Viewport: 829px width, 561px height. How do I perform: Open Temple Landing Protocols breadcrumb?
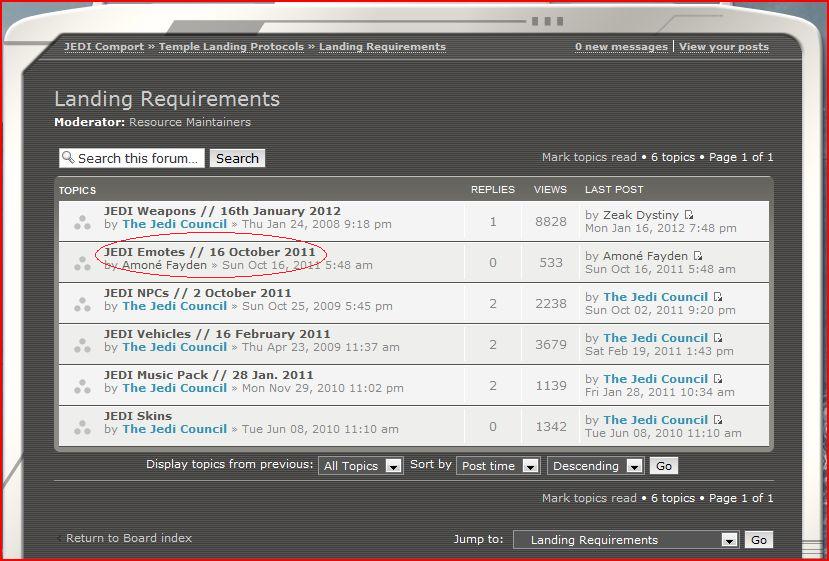click(x=232, y=47)
